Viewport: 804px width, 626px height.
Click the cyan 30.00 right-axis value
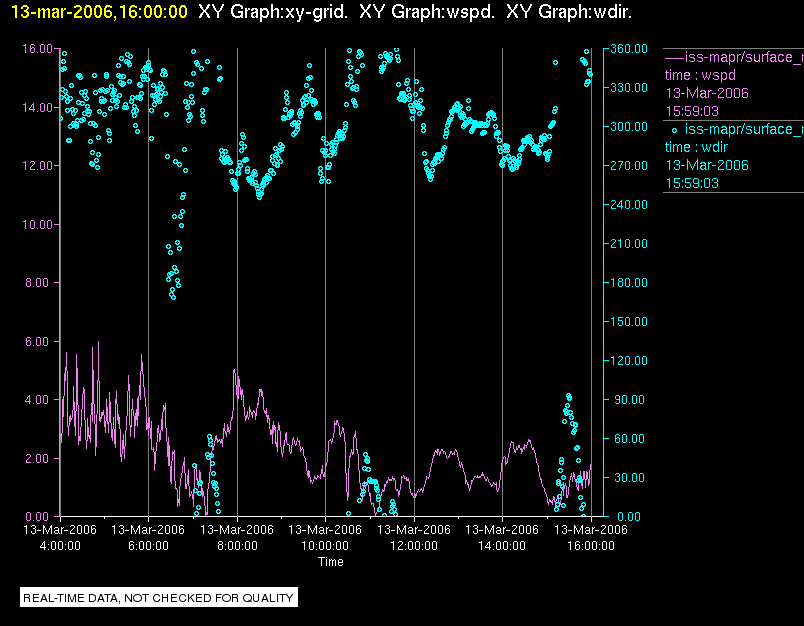coord(631,477)
